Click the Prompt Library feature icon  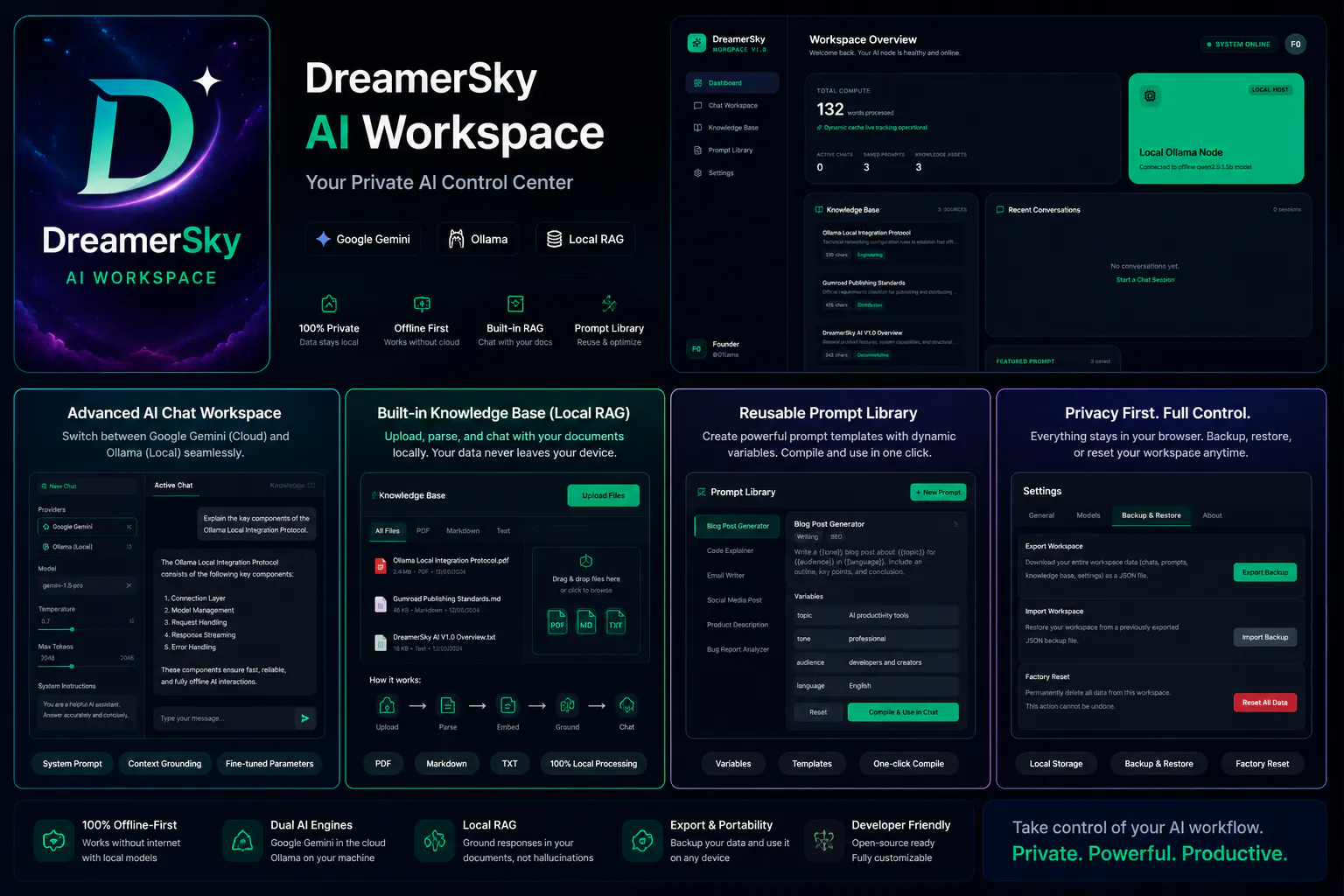pos(609,304)
